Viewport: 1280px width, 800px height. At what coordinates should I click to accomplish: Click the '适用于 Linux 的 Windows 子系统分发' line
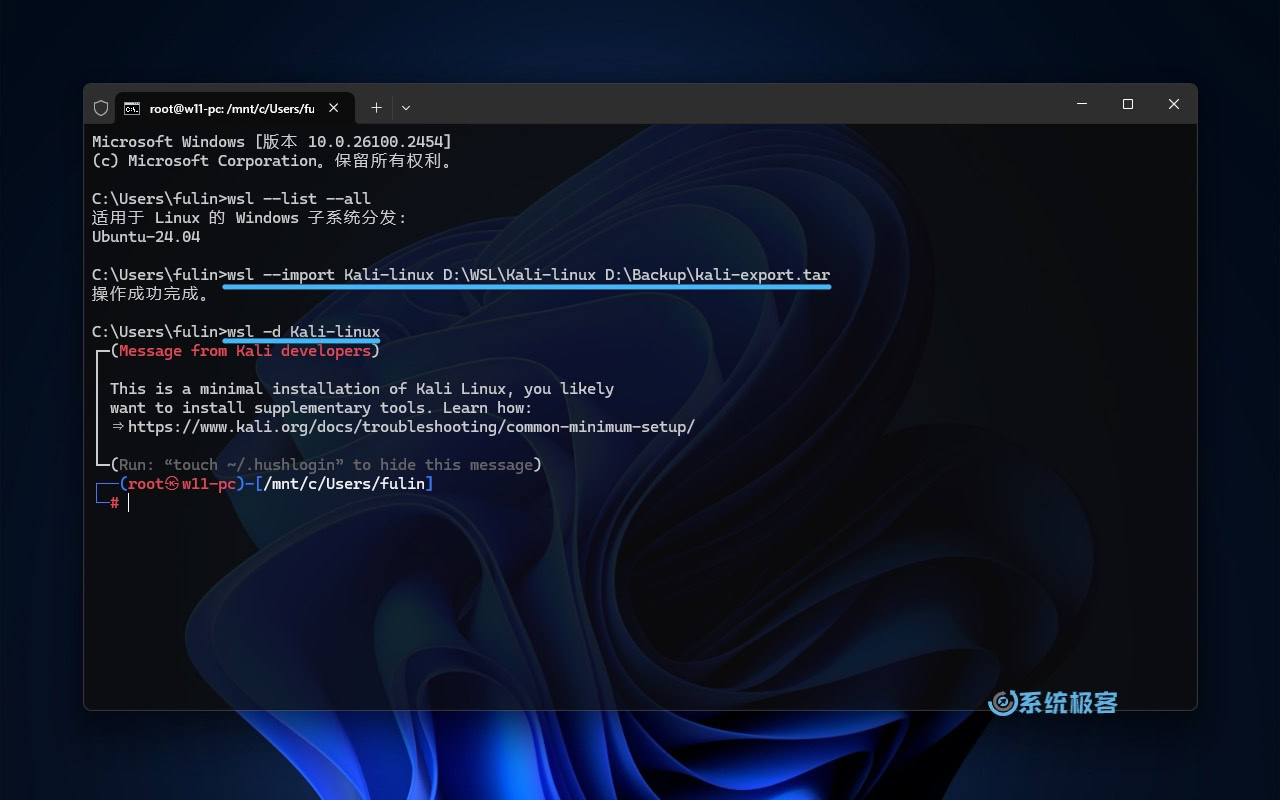click(249, 218)
